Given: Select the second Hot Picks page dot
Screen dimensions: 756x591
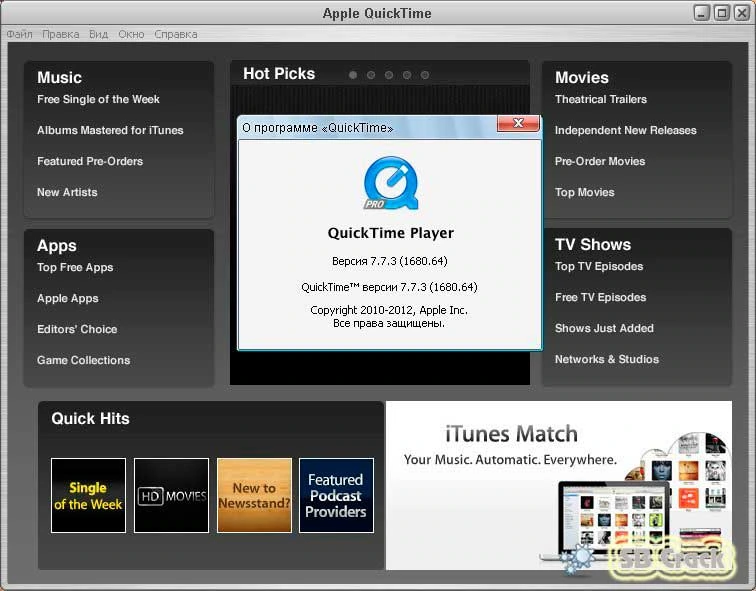Looking at the screenshot, I should pos(371,75).
